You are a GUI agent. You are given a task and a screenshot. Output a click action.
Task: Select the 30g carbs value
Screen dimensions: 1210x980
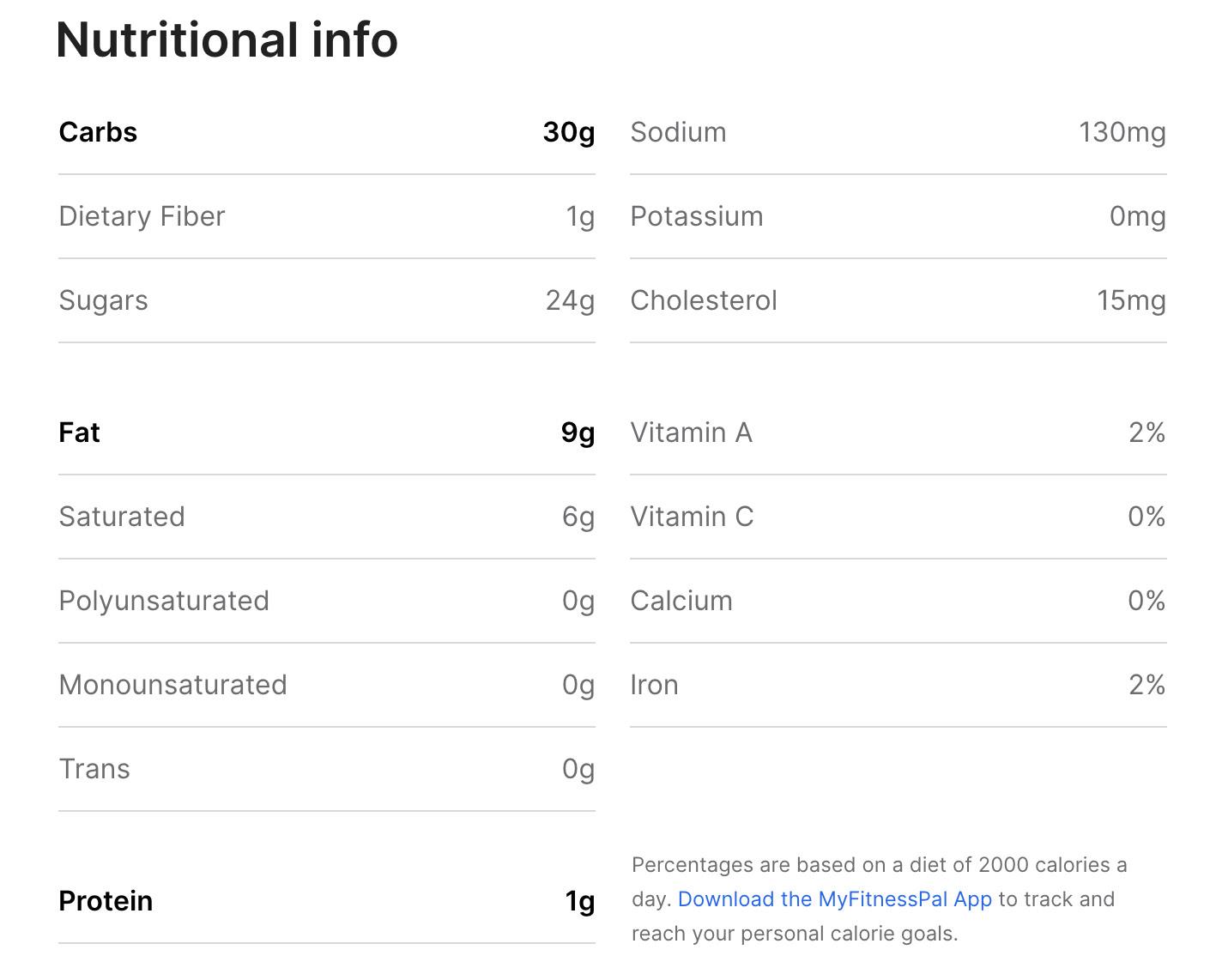568,132
